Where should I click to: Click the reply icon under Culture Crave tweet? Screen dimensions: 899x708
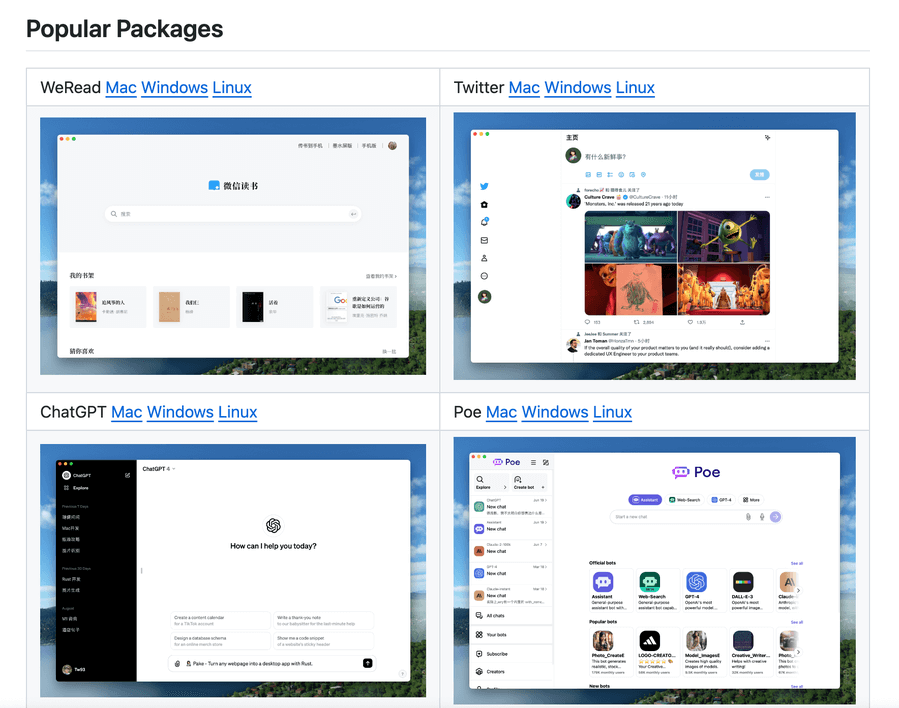tap(587, 322)
